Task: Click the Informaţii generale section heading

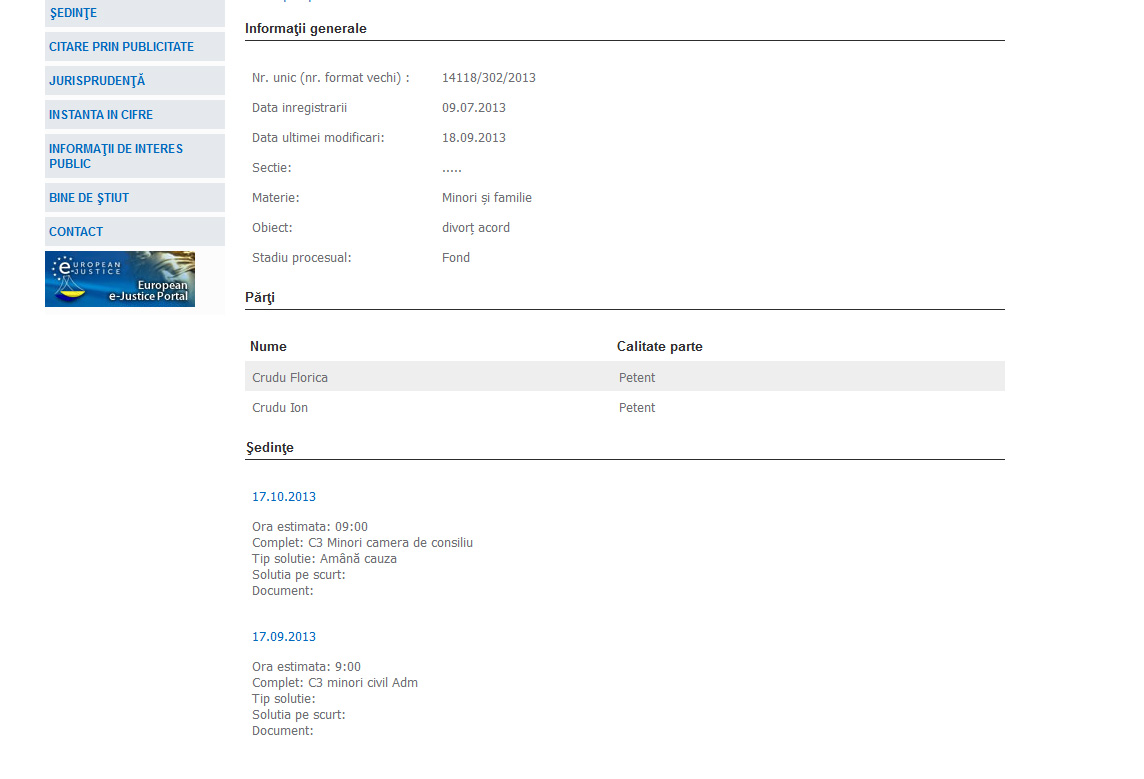Action: (306, 29)
